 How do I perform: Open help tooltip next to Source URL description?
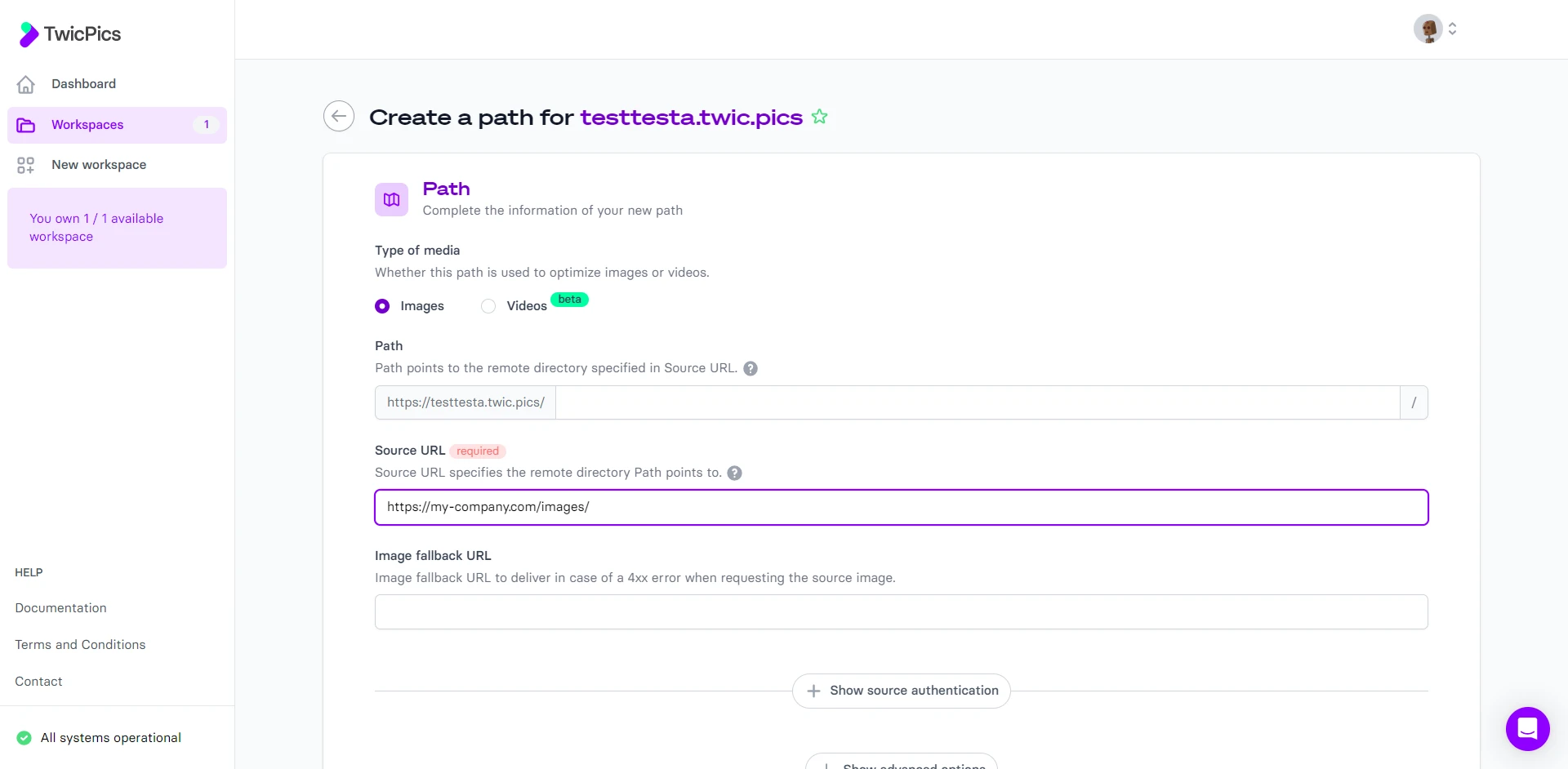point(734,473)
